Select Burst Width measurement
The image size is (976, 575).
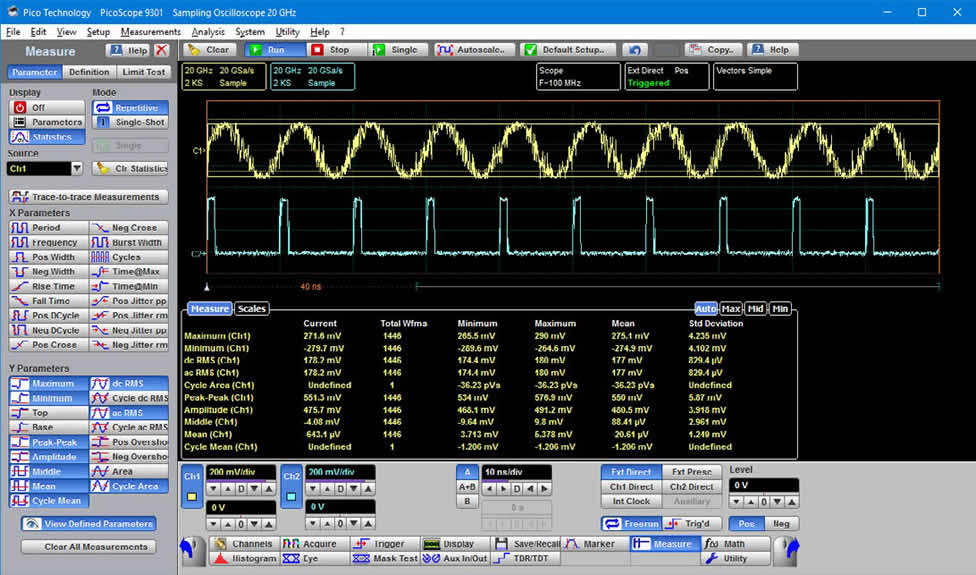pyautogui.click(x=129, y=242)
